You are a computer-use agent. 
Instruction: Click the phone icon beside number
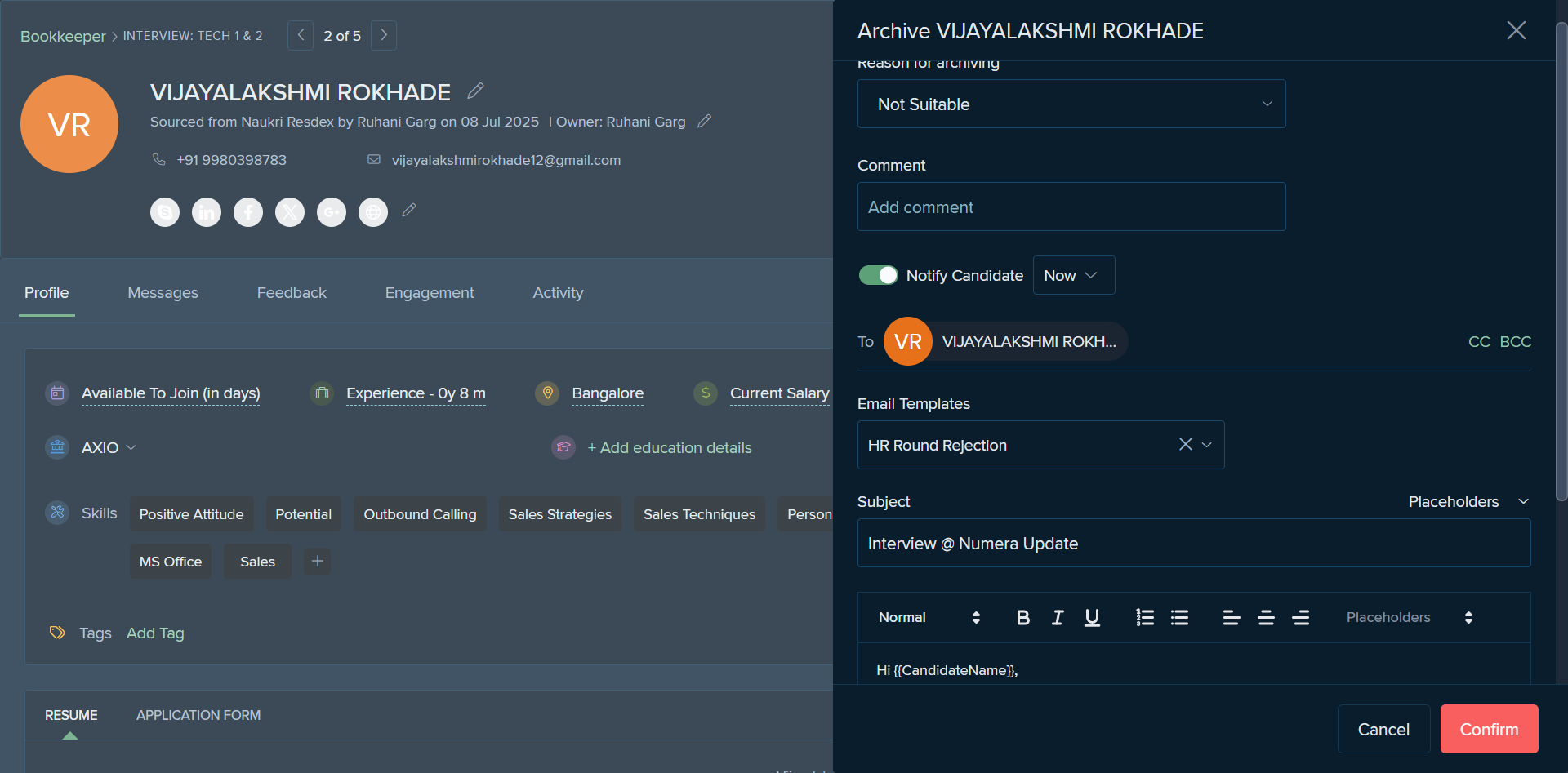(159, 159)
